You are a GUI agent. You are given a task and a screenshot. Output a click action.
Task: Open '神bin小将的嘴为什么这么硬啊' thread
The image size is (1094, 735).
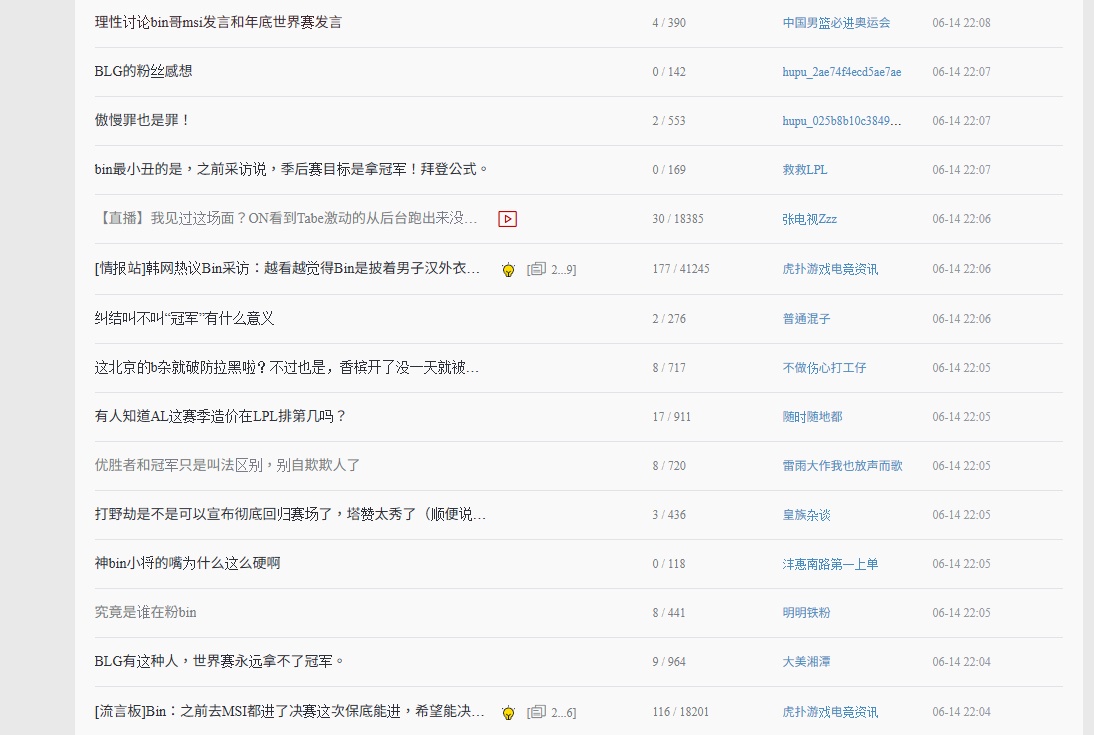click(x=187, y=563)
